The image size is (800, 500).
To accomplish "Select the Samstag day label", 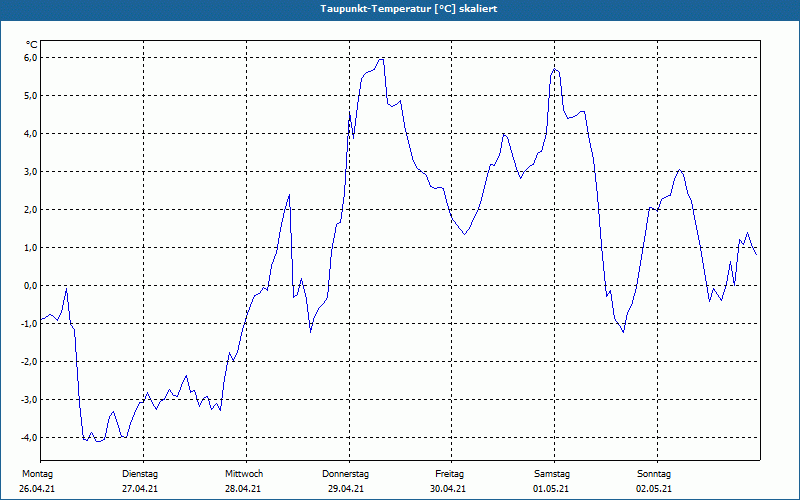I will point(552,474).
